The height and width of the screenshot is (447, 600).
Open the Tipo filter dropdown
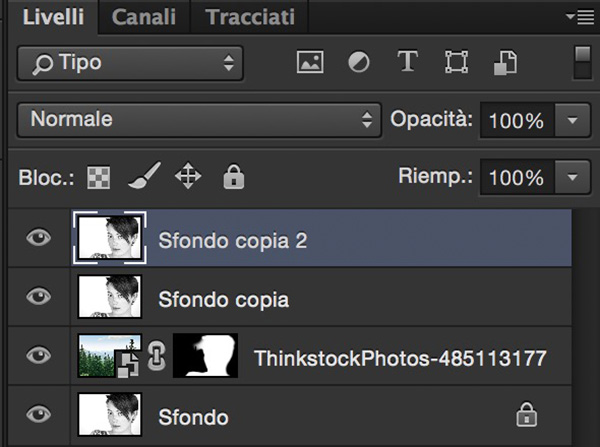click(130, 63)
